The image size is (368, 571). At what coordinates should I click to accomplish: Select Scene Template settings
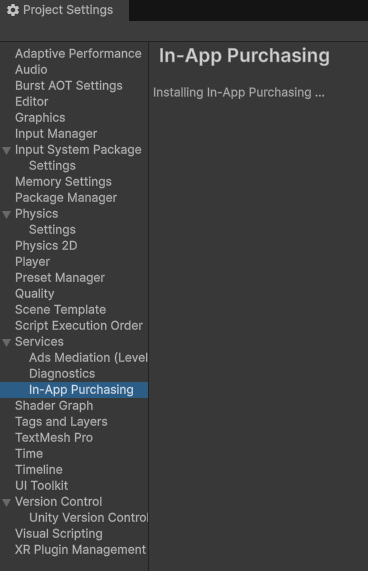pyautogui.click(x=60, y=310)
